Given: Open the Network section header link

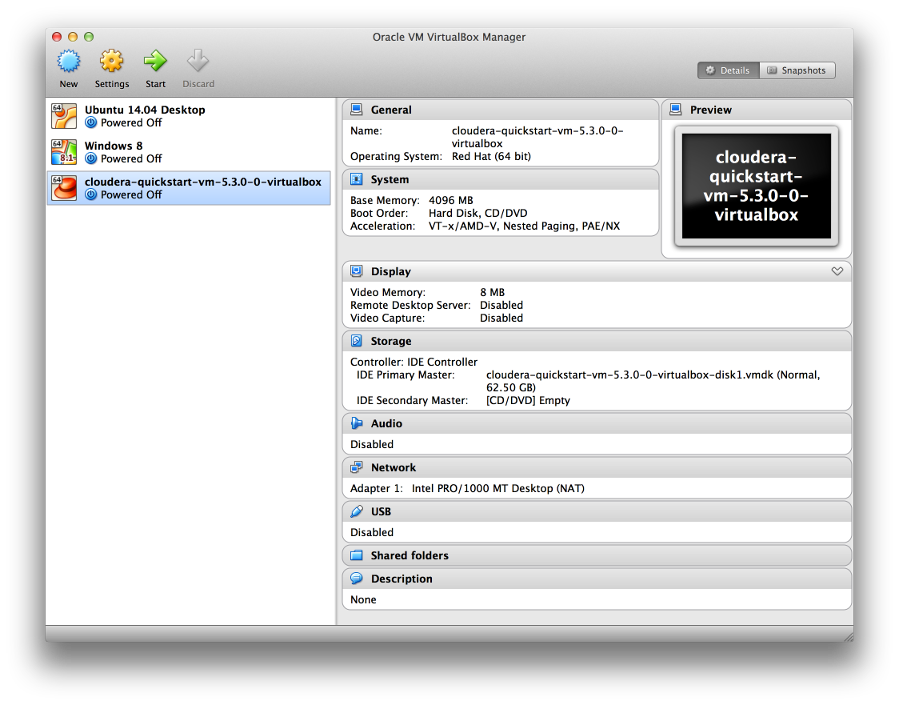Looking at the screenshot, I should [393, 468].
